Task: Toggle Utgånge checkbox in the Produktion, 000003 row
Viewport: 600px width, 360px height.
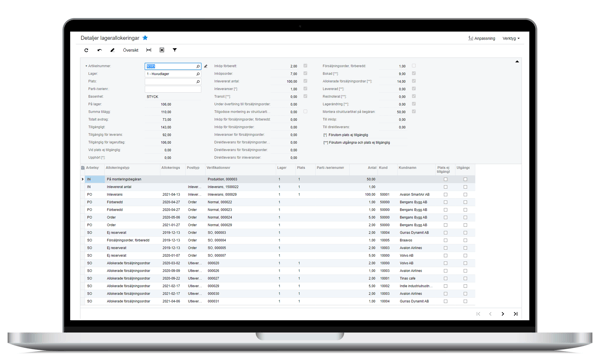Action: [x=465, y=179]
